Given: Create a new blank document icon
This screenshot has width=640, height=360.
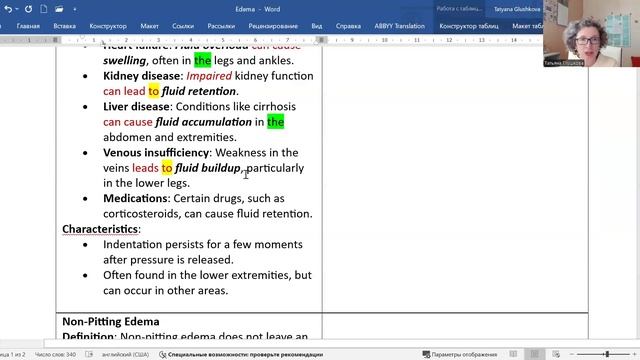Looking at the screenshot, I should pyautogui.click(x=44, y=9).
